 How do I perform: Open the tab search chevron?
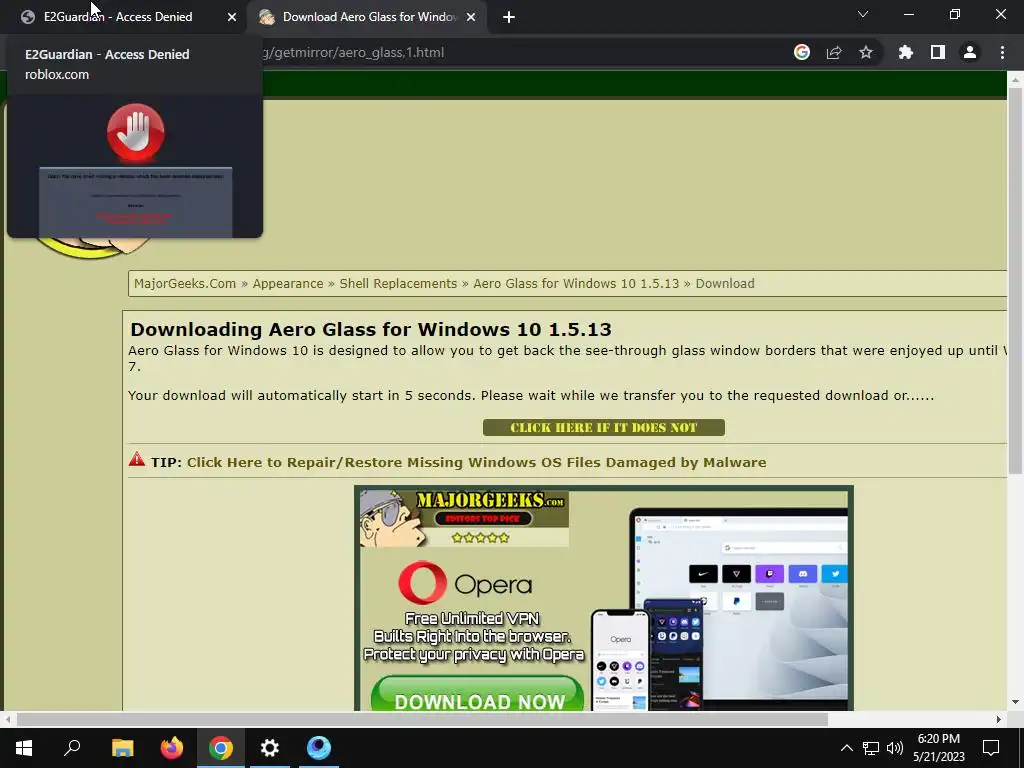pos(863,14)
